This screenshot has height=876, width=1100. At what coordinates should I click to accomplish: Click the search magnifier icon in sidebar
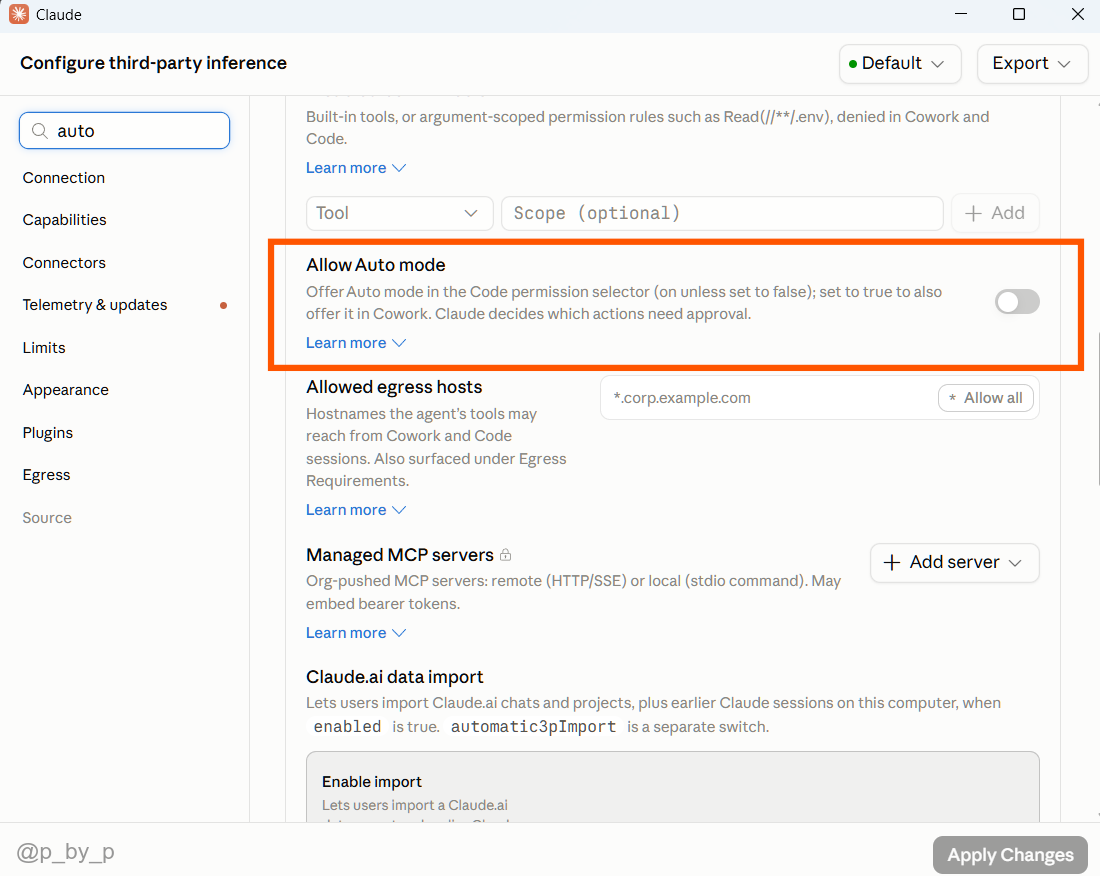(40, 131)
